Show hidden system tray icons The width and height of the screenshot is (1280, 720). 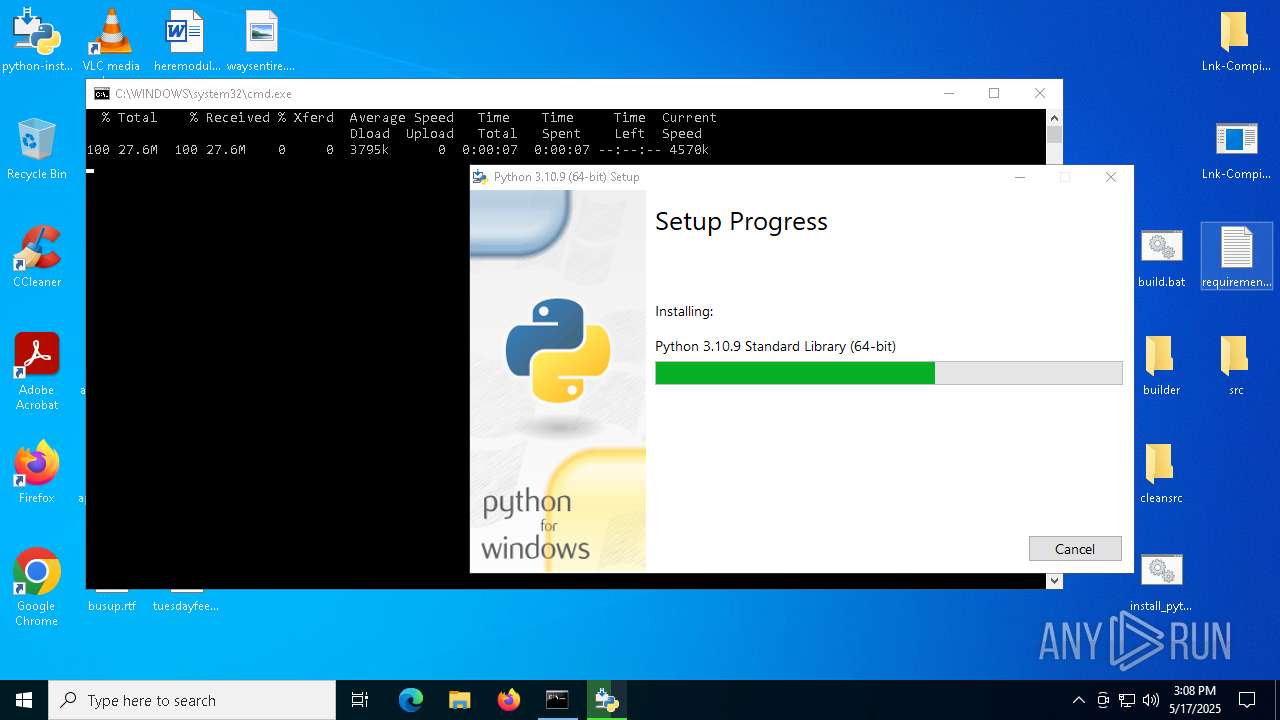coord(1078,700)
